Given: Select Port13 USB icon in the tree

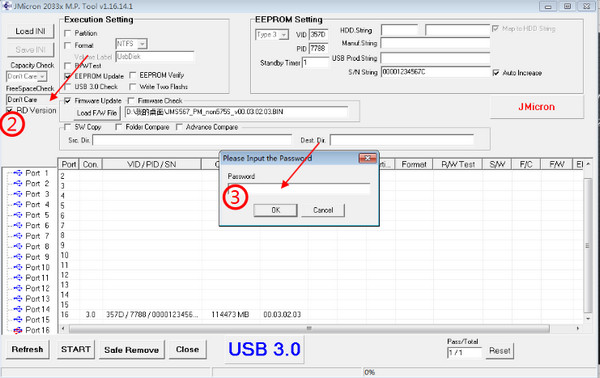Looking at the screenshot, I should click(18, 299).
